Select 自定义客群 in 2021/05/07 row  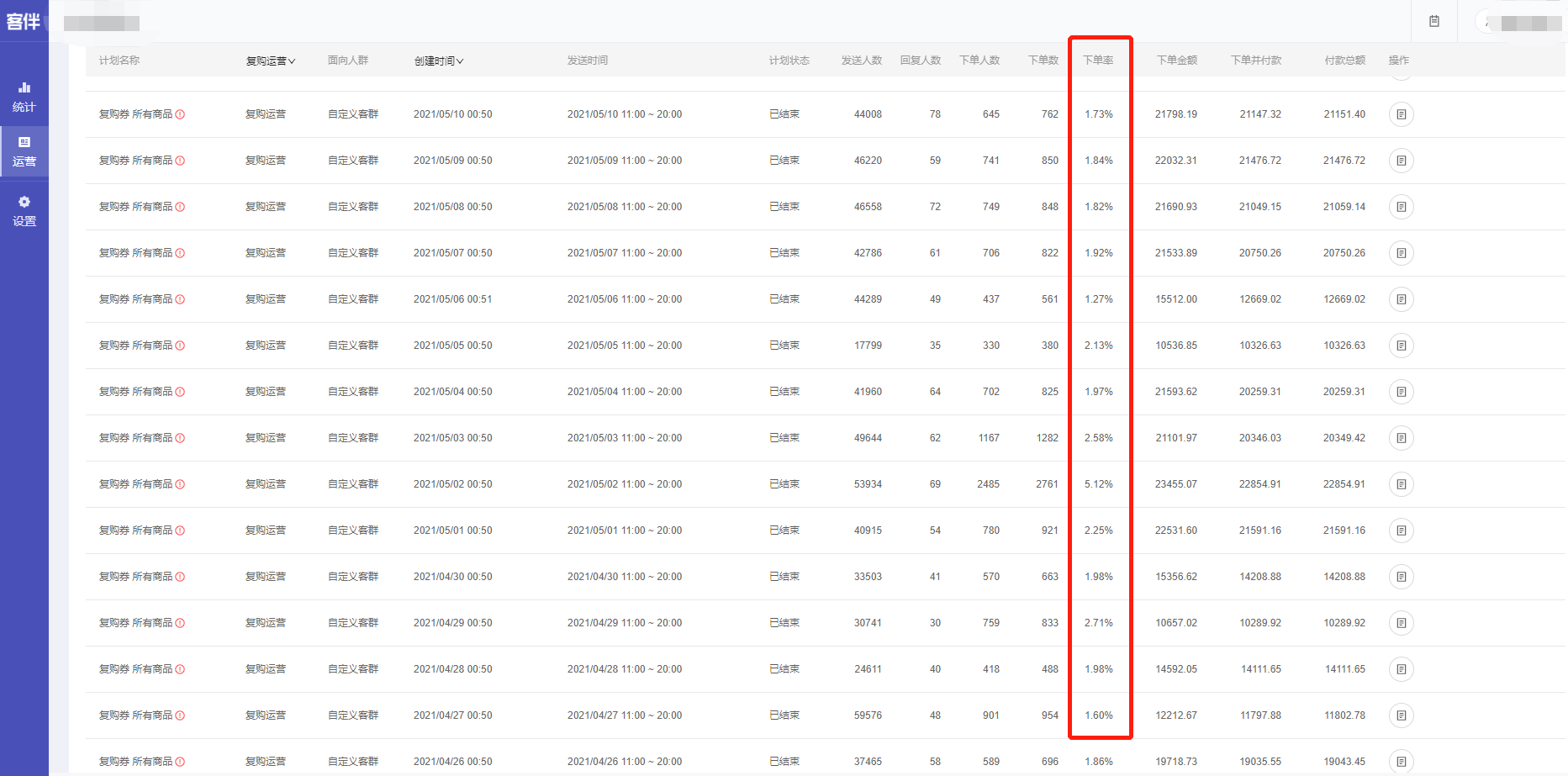[353, 253]
